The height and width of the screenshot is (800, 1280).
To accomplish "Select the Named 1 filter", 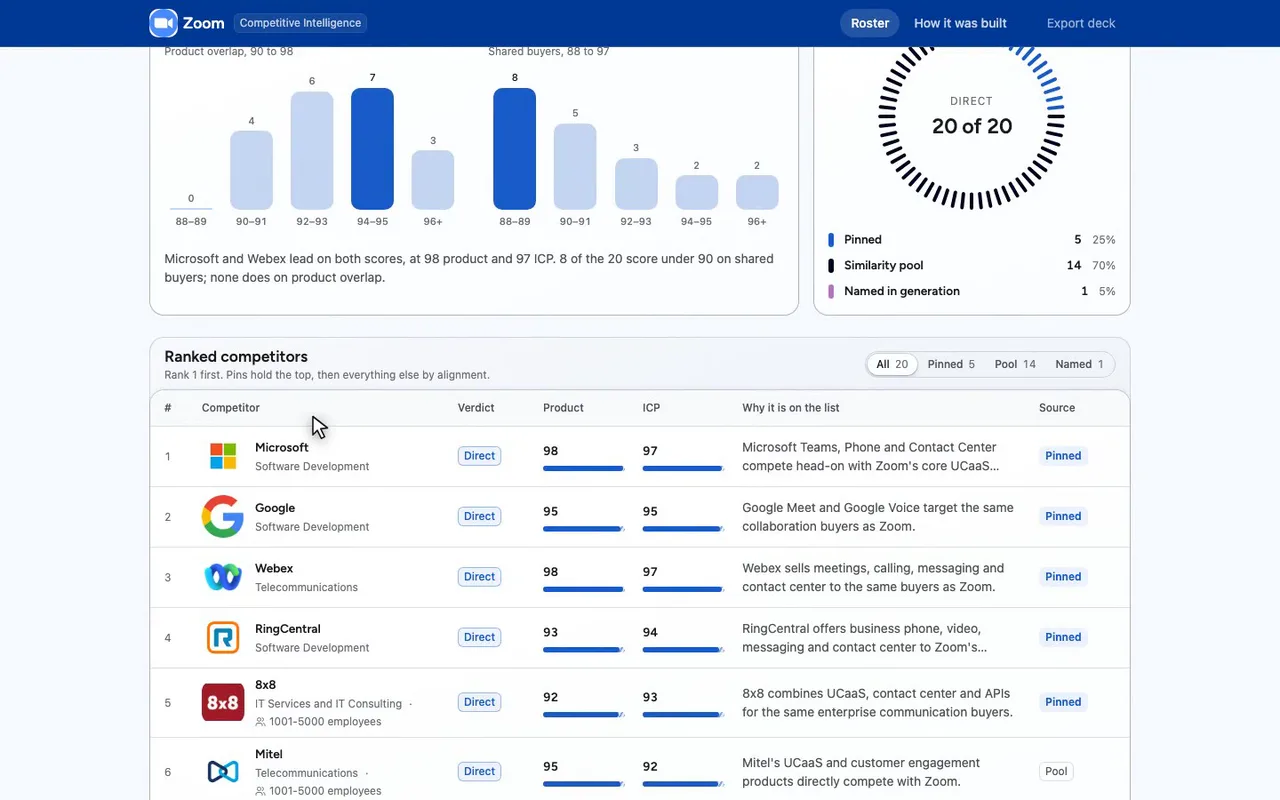I will 1079,364.
